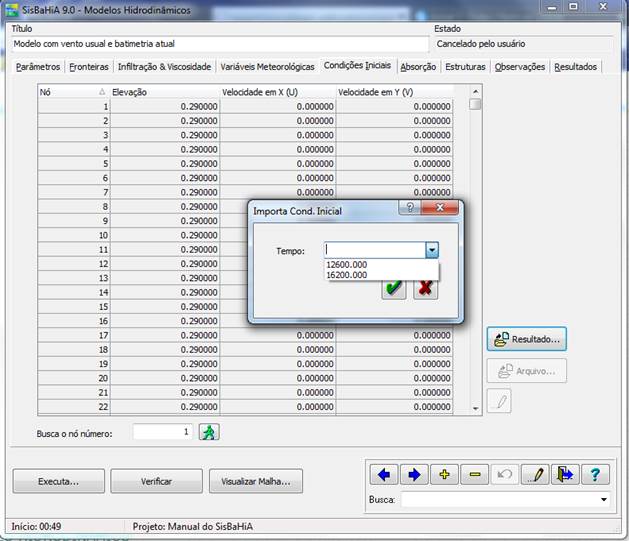
Task: Switch to the Absorção tab
Action: click(418, 67)
